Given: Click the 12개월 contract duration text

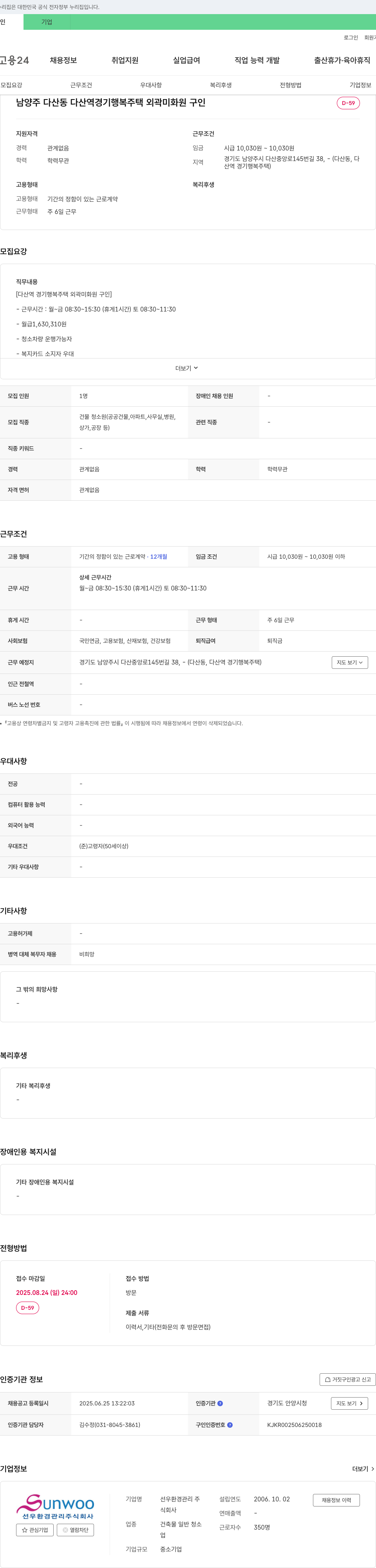Looking at the screenshot, I should 159,556.
